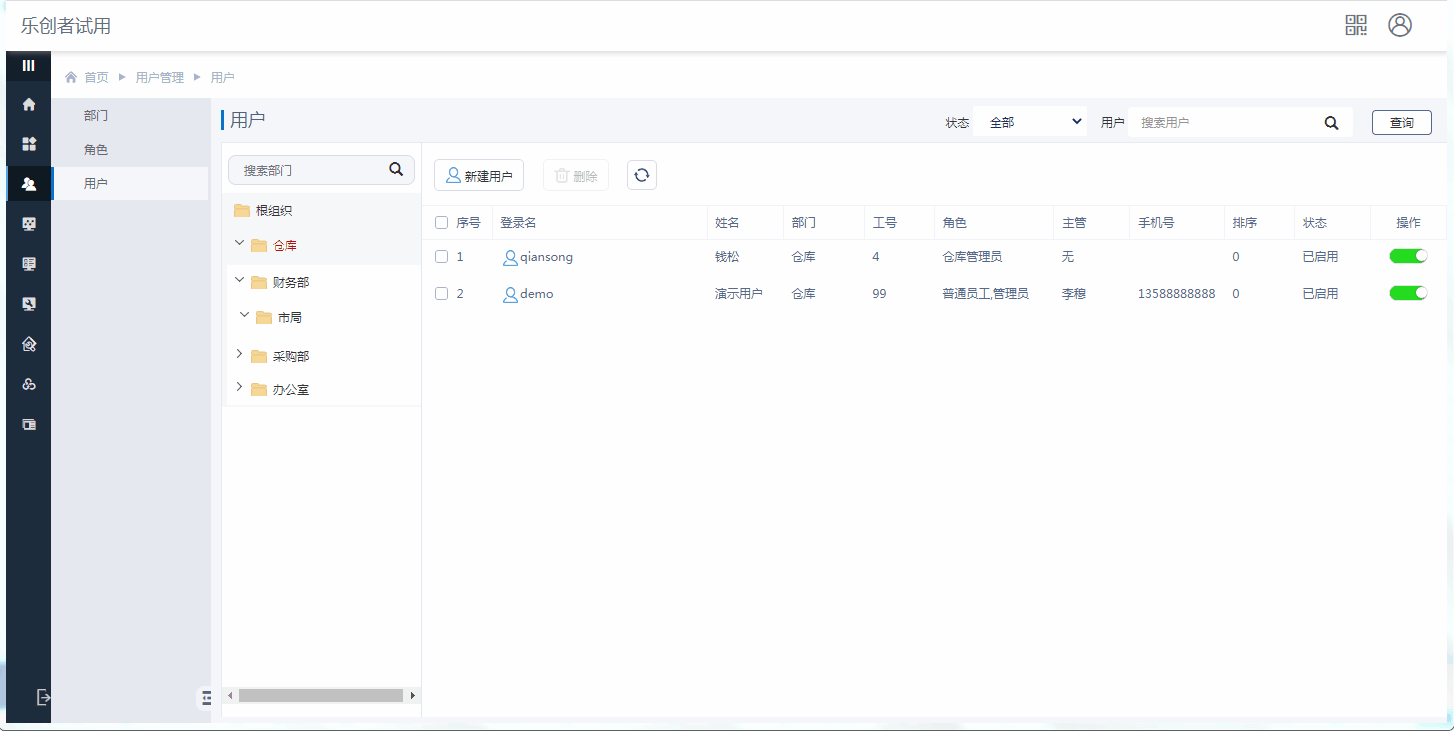Expand the 采购部 tree node arrow
Image resolution: width=1454 pixels, height=731 pixels.
[x=239, y=354]
